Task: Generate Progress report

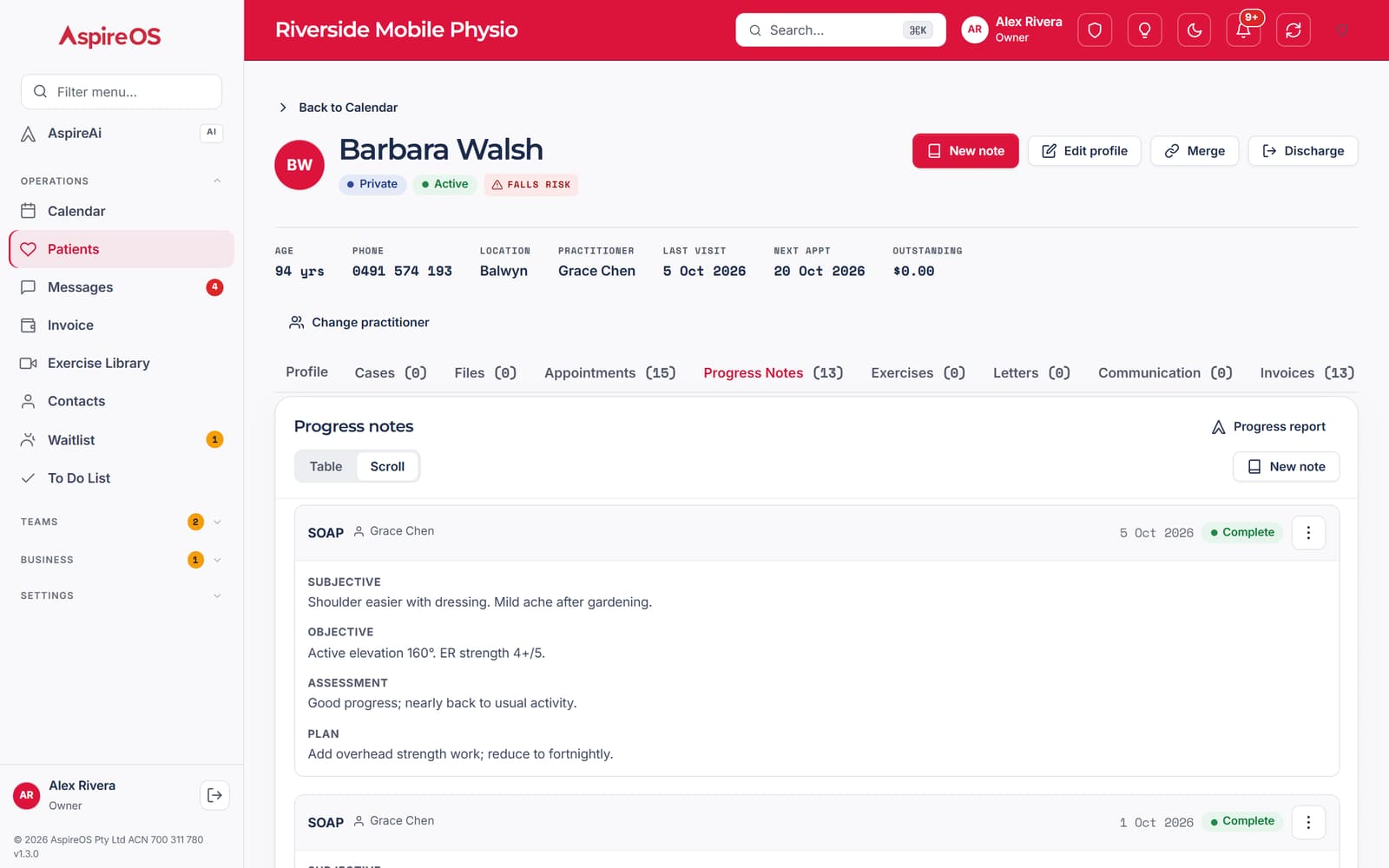Action: pyautogui.click(x=1268, y=427)
